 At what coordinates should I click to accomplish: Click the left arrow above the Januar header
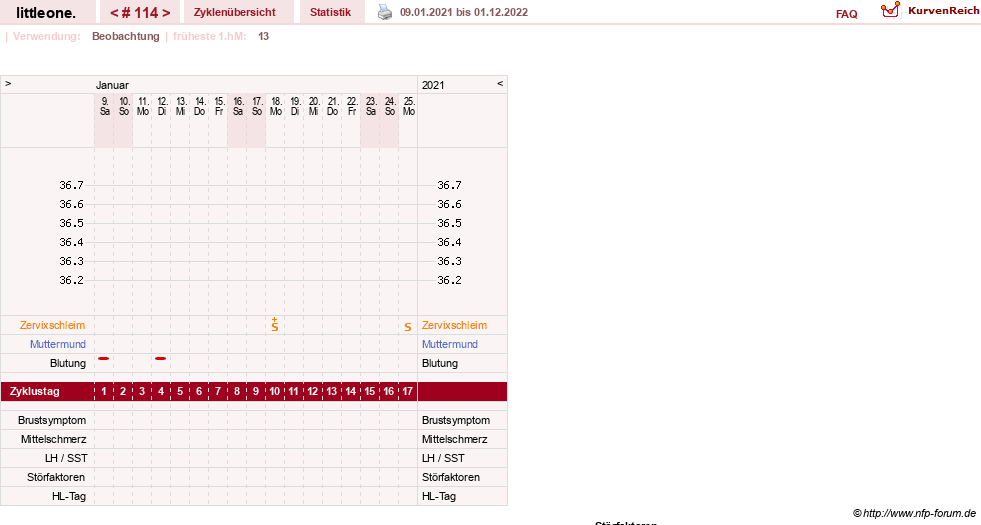[x=8, y=83]
